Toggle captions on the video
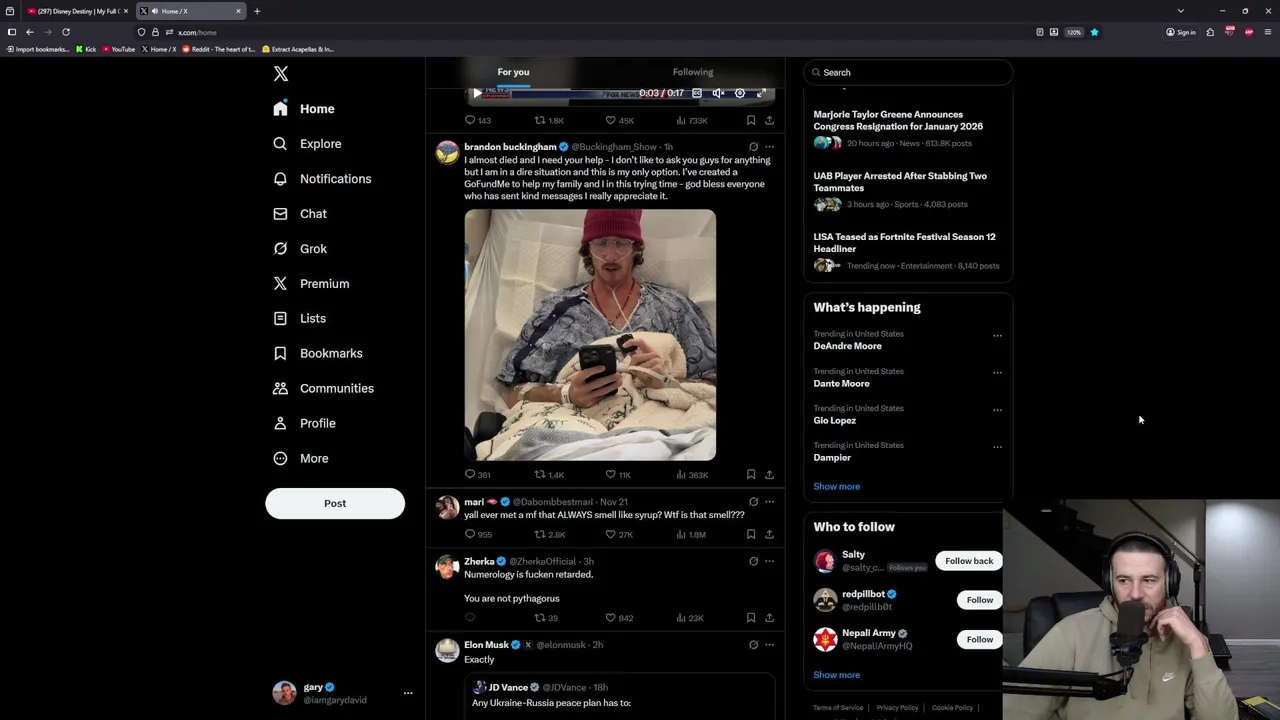 click(x=697, y=93)
